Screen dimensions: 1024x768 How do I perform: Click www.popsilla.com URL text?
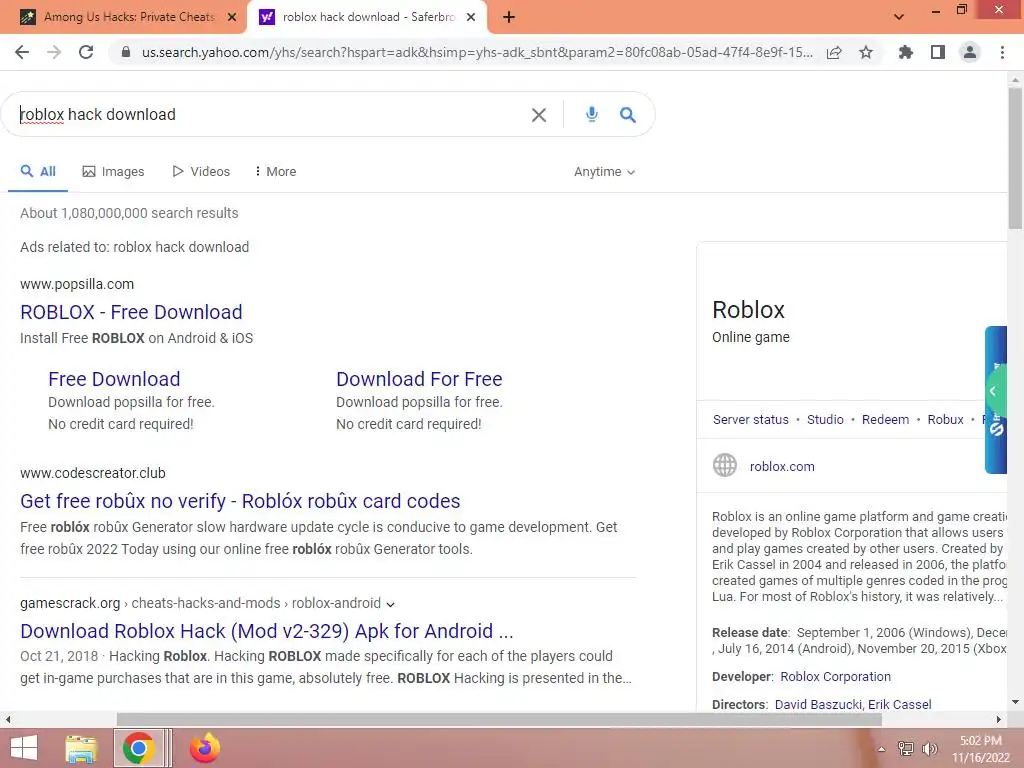tap(77, 284)
